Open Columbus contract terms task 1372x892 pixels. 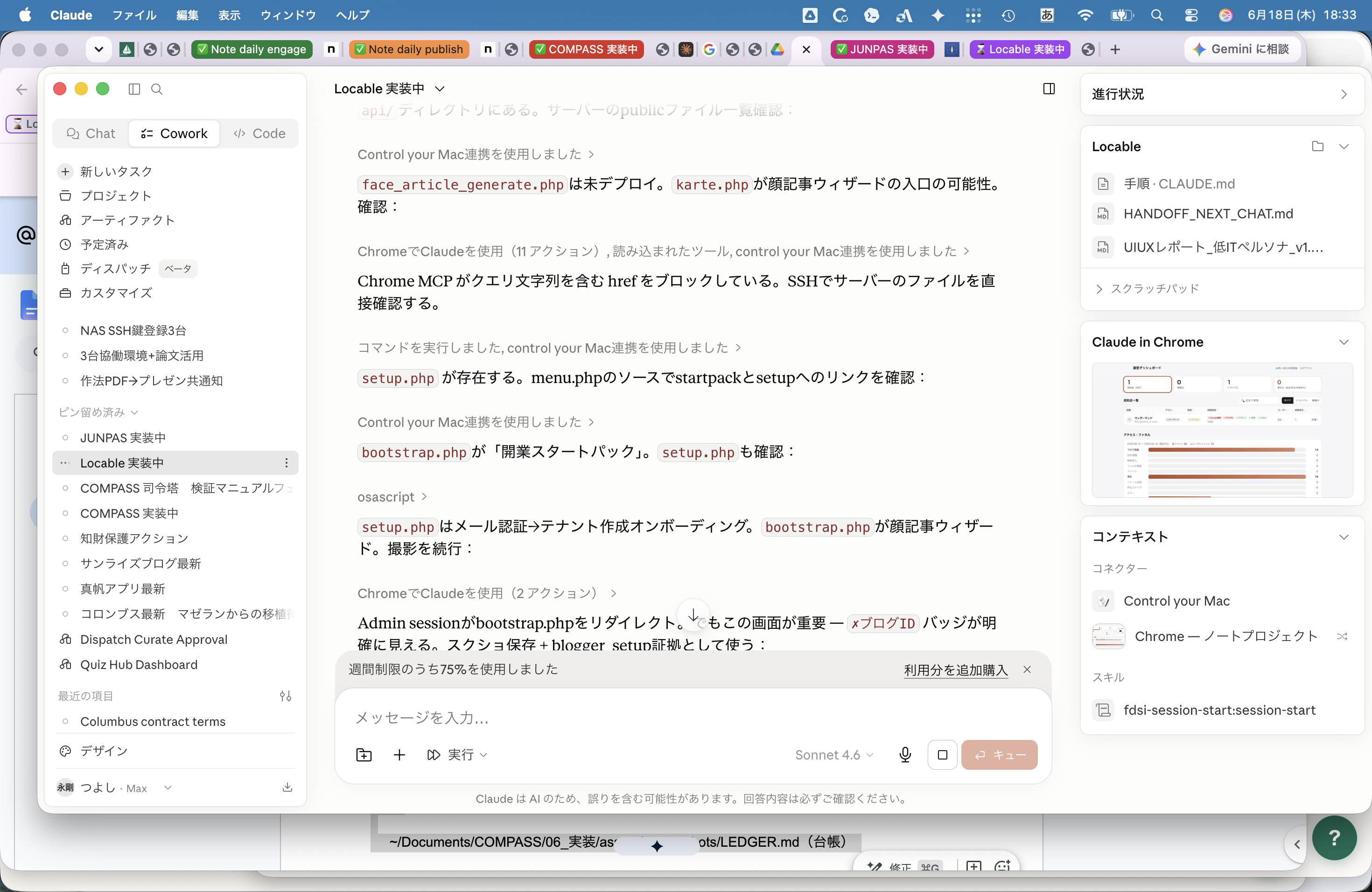pos(175,721)
